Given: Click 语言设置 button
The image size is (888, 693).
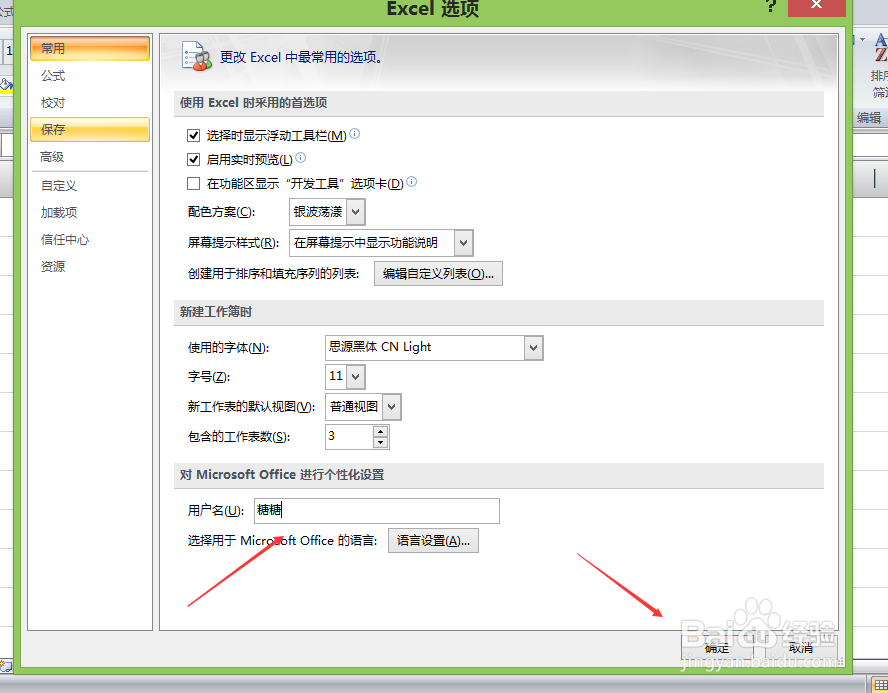Looking at the screenshot, I should (433, 541).
